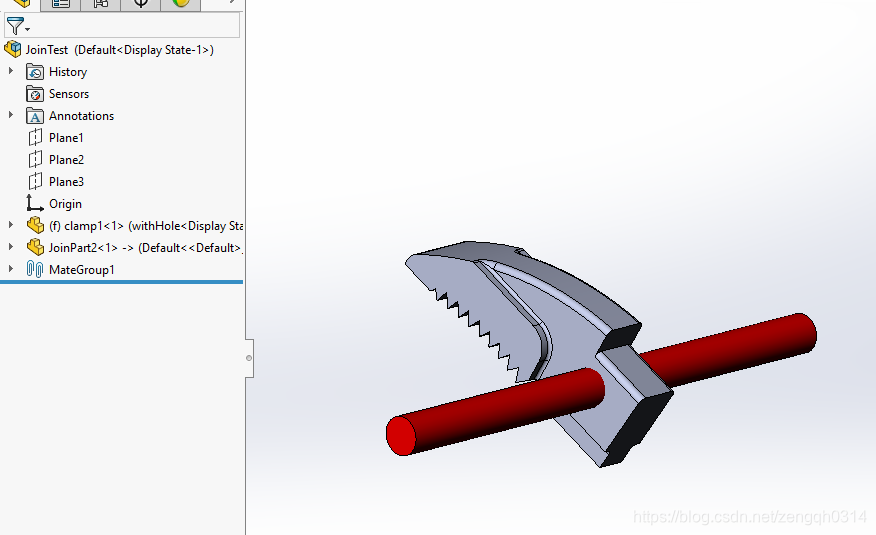Image resolution: width=876 pixels, height=535 pixels.
Task: Select the Plane1 label
Action: tap(66, 138)
